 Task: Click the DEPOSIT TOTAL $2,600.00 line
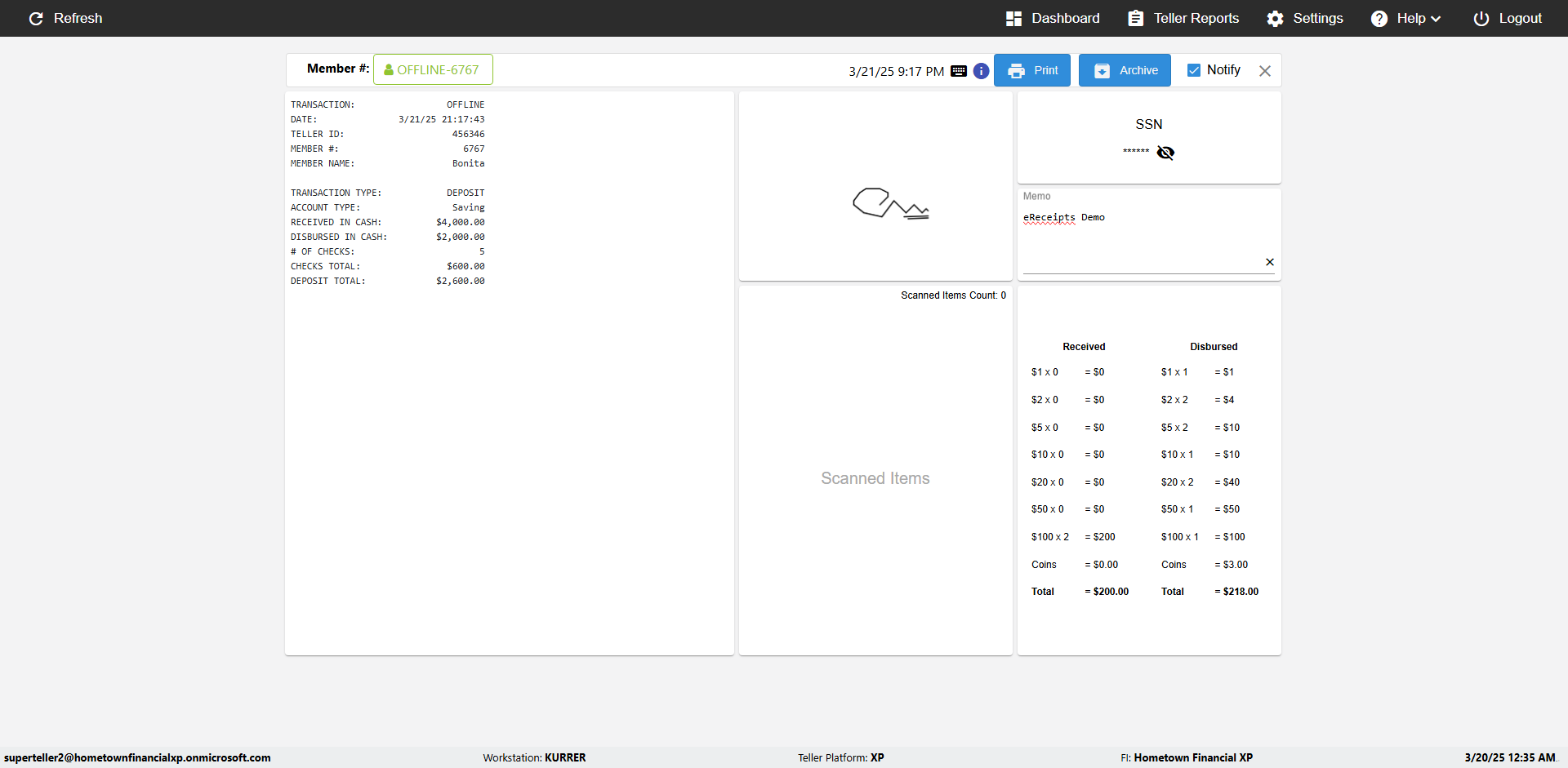tap(387, 281)
